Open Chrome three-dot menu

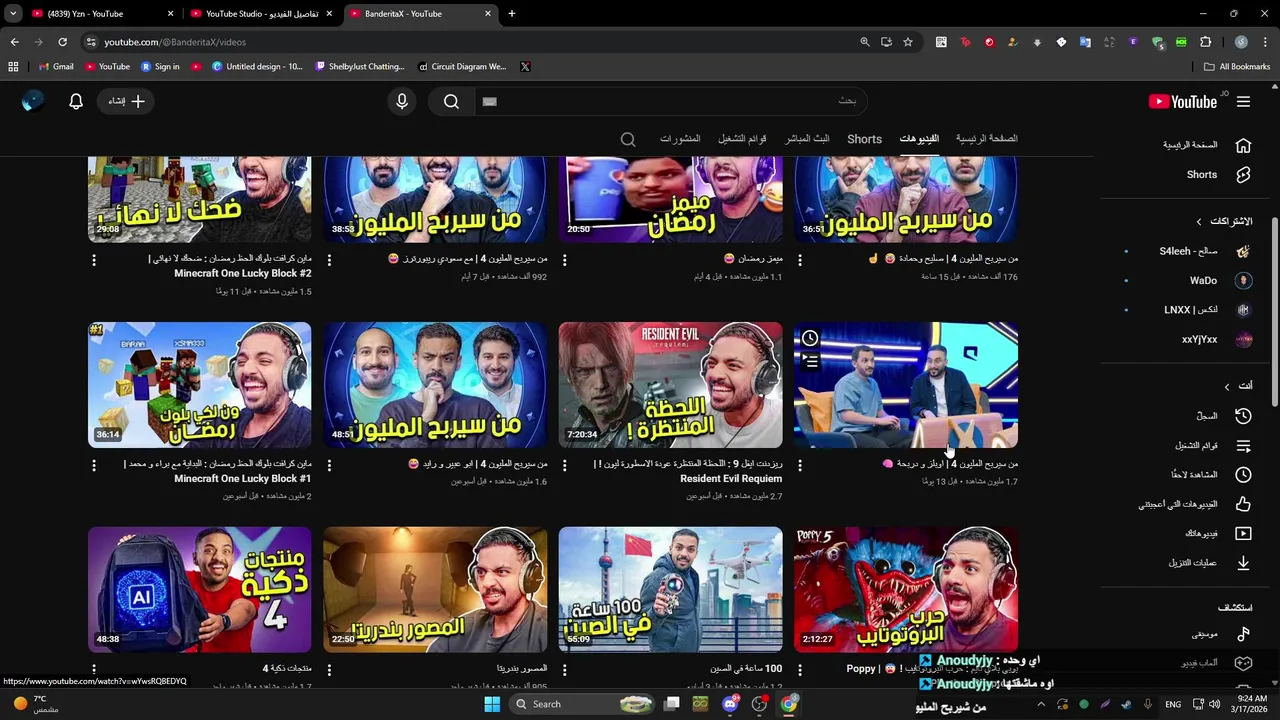point(1266,42)
